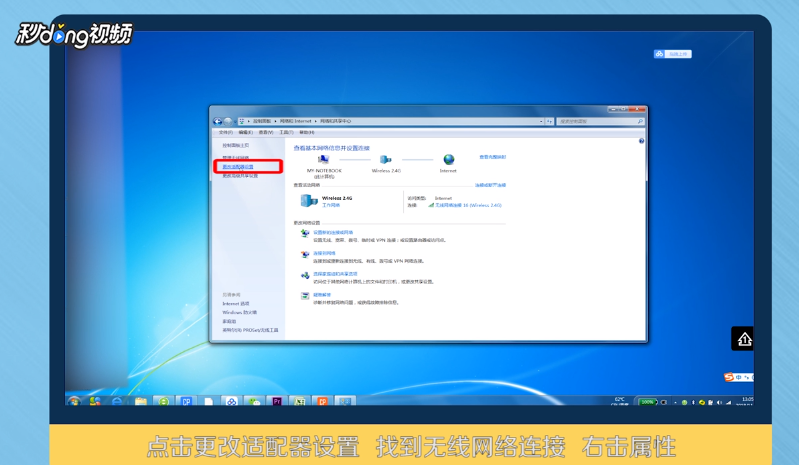This screenshot has width=799, height=465.
Task: Open the 文件(F) menu
Action: [x=226, y=132]
